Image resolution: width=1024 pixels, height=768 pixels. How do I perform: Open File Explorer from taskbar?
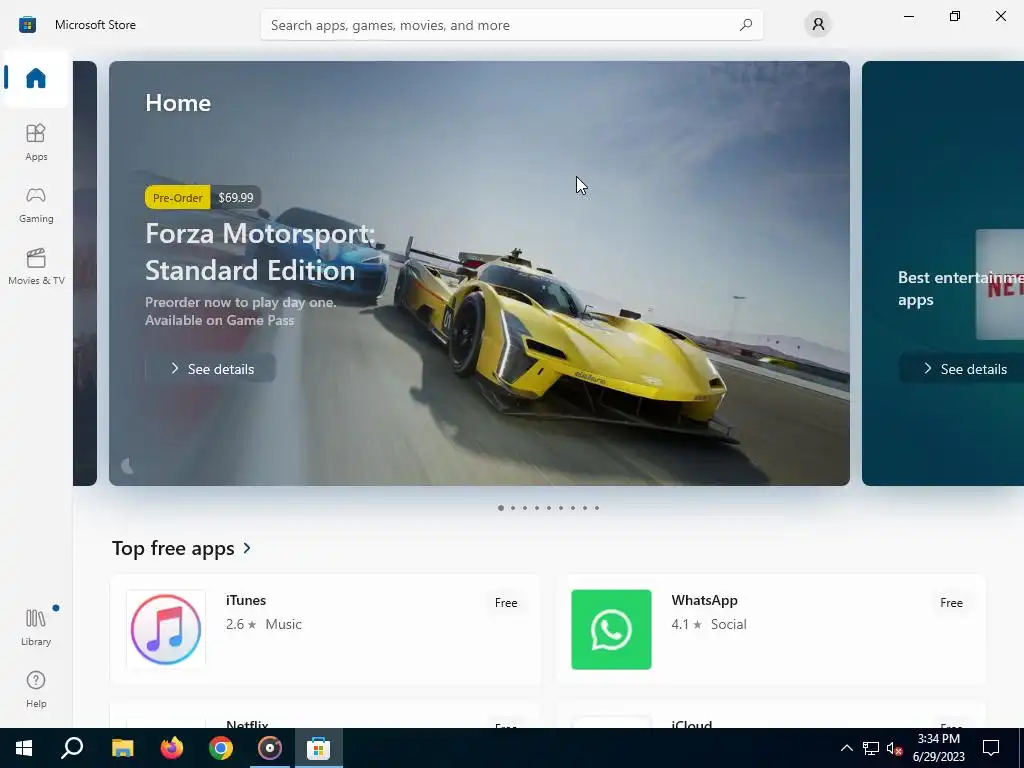coord(122,748)
